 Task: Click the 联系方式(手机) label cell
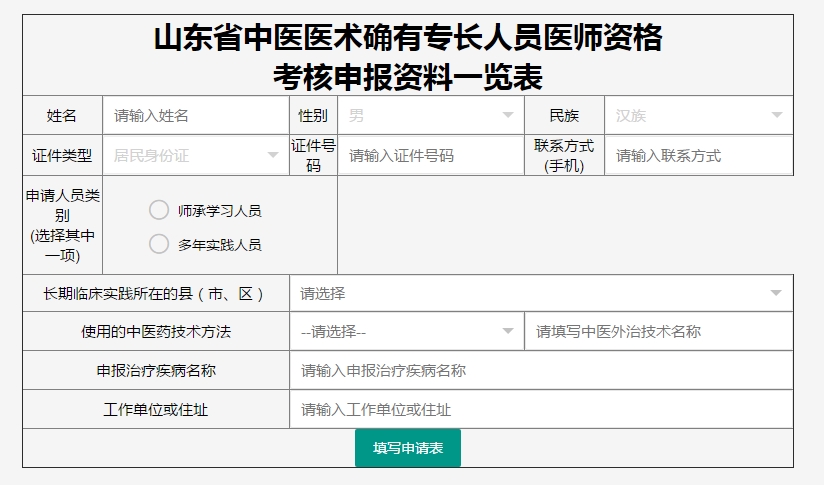pos(564,155)
